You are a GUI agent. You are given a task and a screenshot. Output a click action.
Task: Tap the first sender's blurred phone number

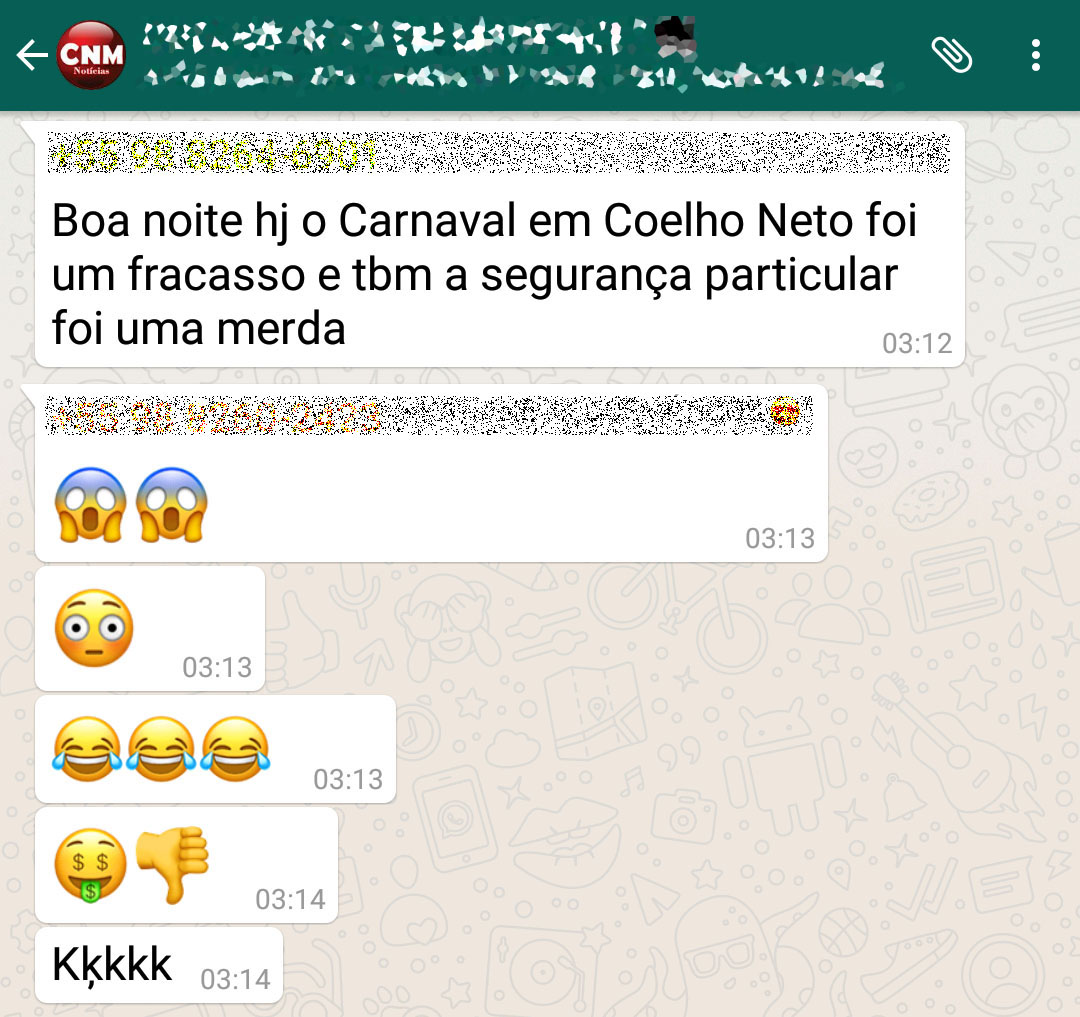[x=214, y=154]
